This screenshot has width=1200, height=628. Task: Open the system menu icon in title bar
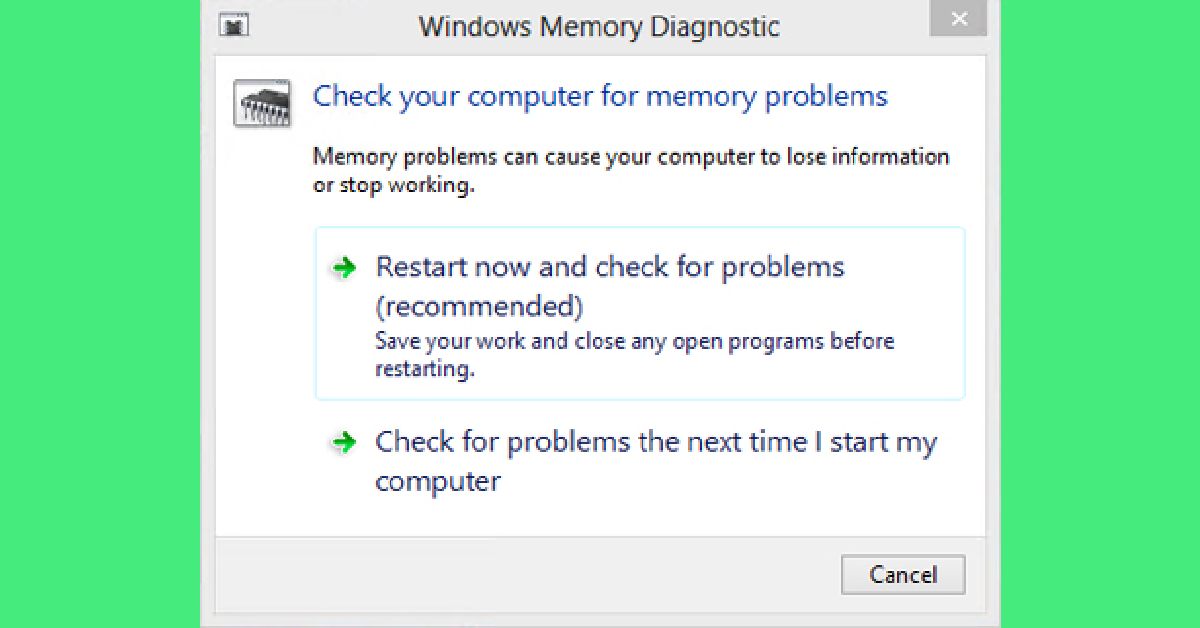234,26
